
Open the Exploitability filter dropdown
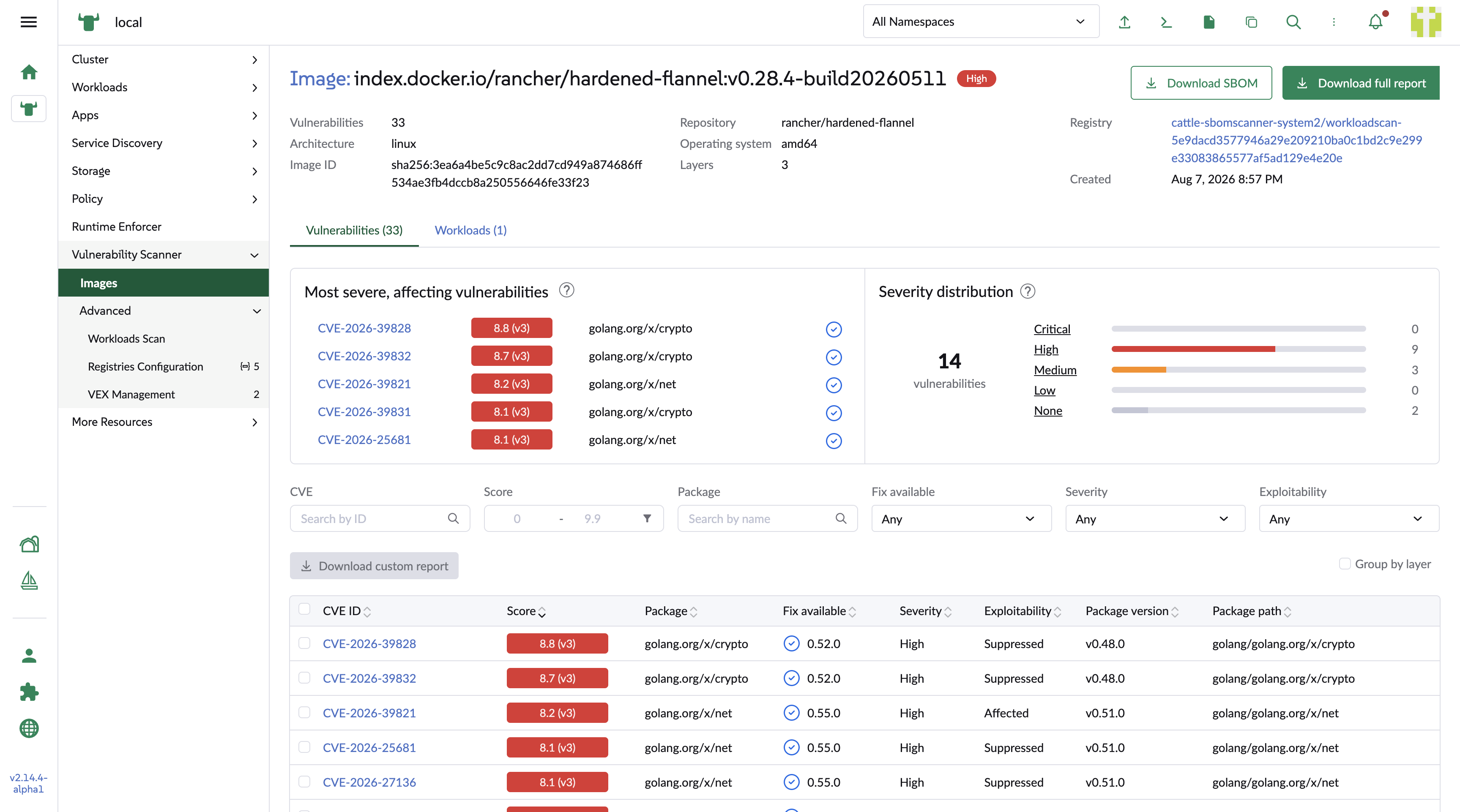pos(1348,518)
